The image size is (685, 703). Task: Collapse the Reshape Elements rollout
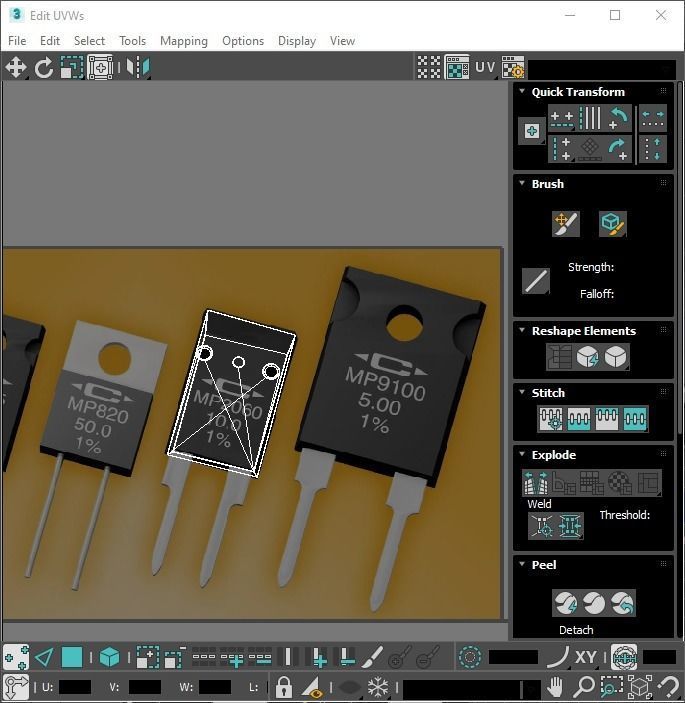point(522,330)
